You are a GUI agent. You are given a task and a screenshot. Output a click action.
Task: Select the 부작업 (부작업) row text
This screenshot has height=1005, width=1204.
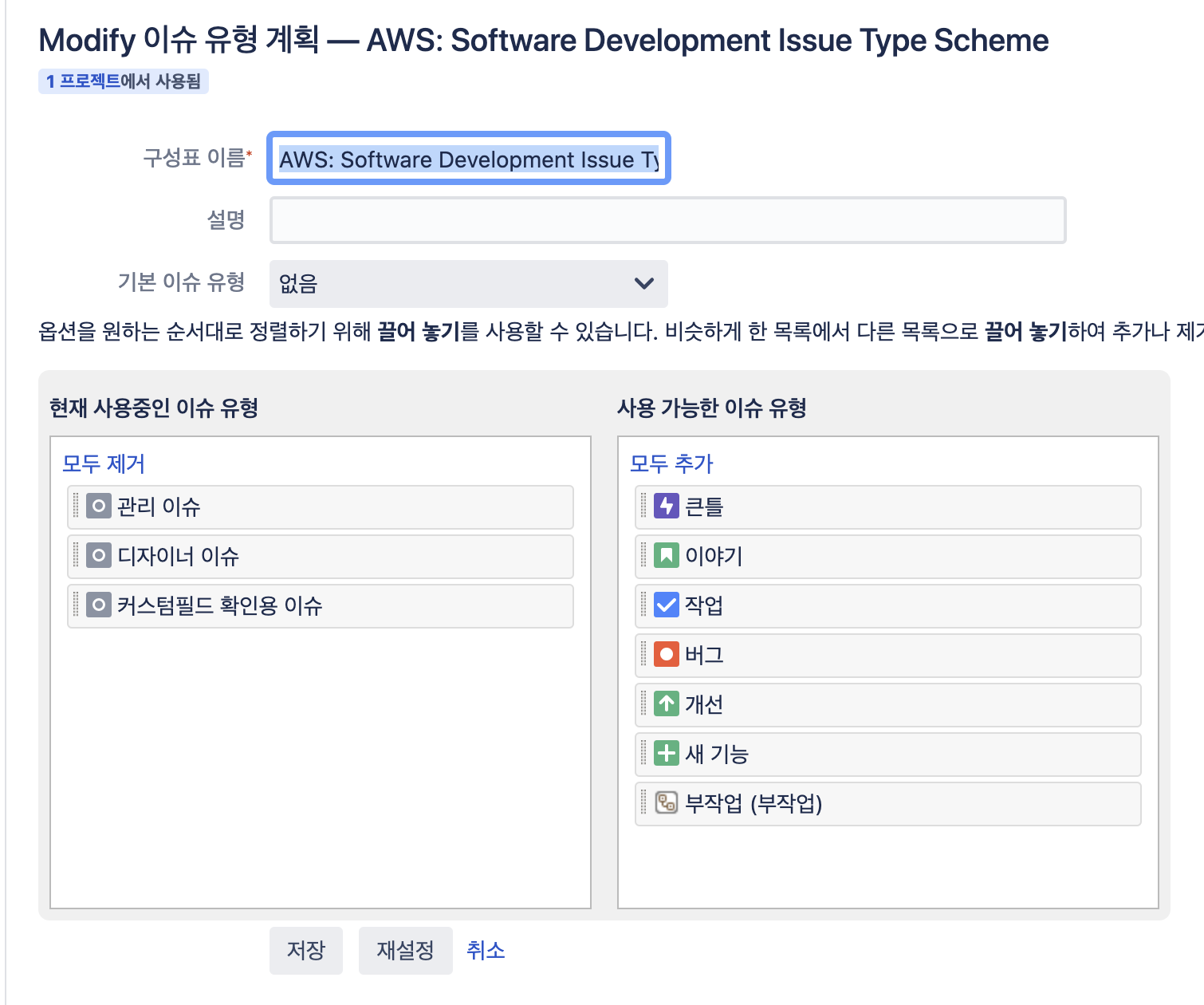coord(753,803)
